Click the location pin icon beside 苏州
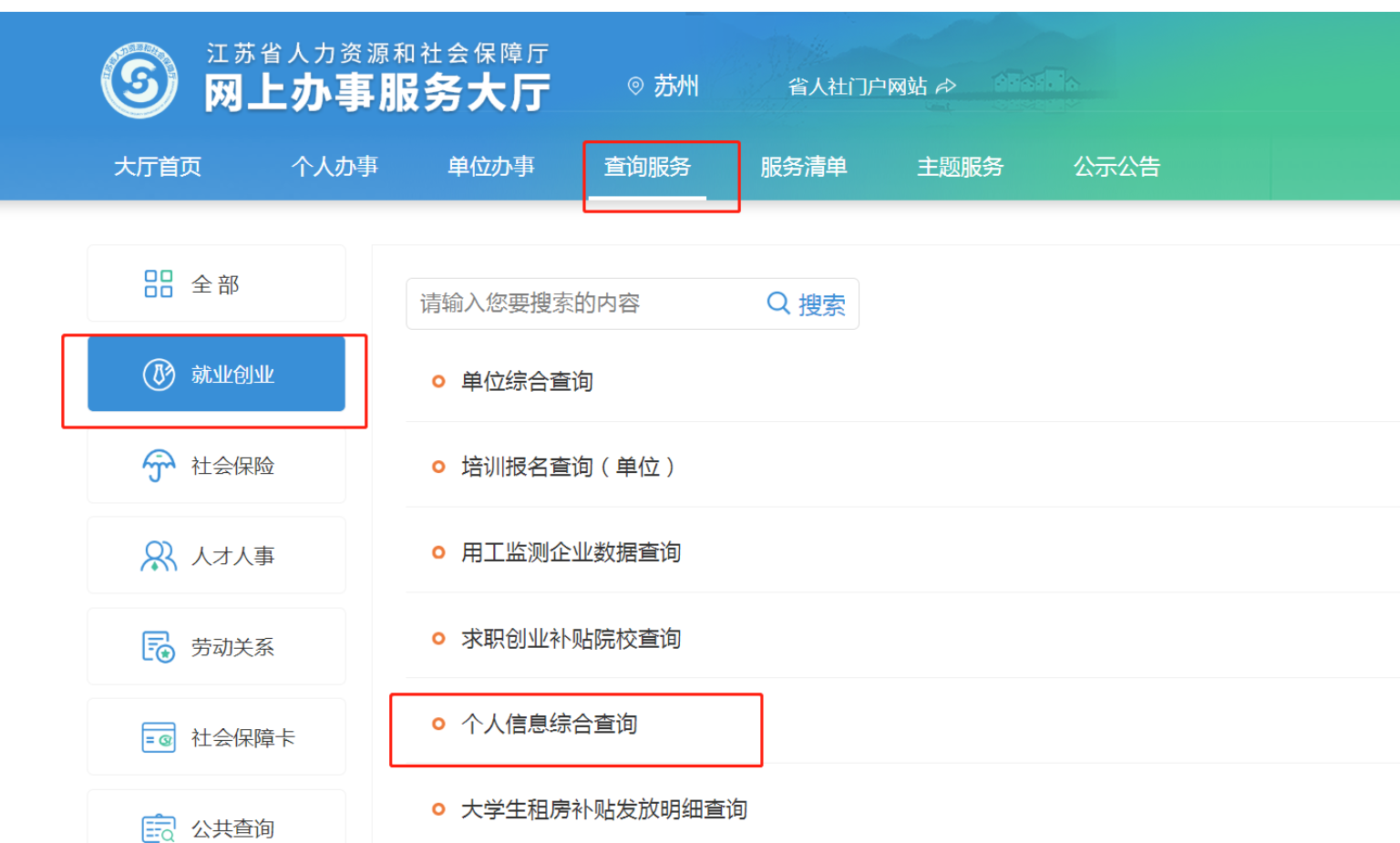1400x843 pixels. click(x=635, y=86)
